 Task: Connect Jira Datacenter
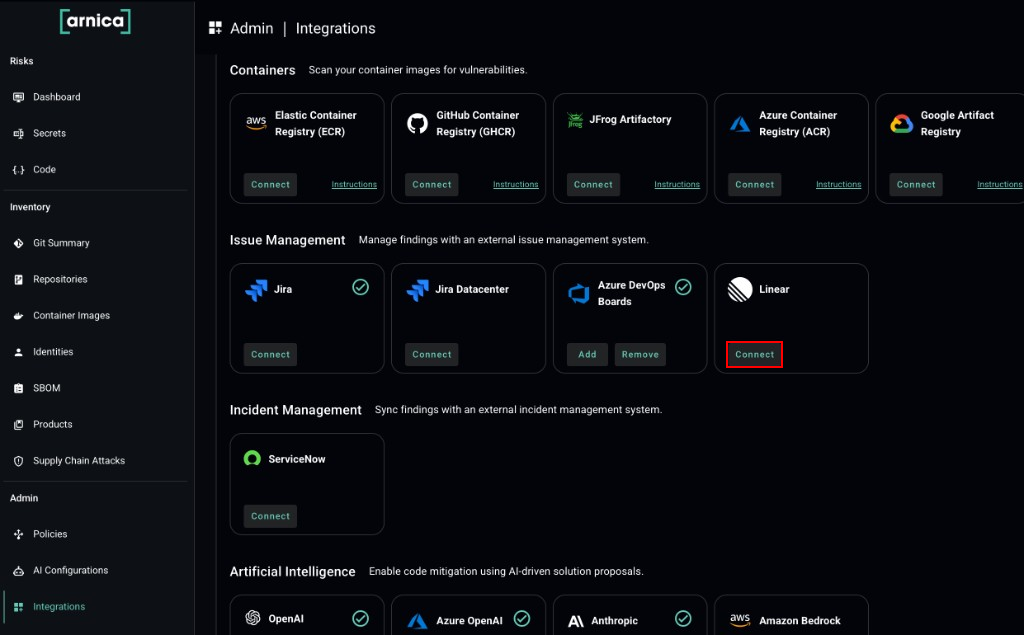tap(432, 354)
